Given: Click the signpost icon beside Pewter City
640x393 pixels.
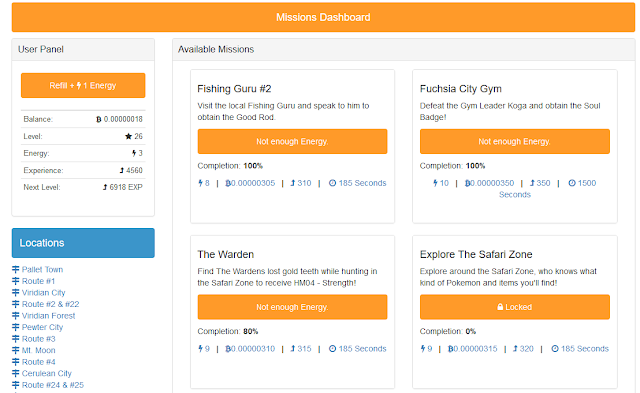Looking at the screenshot, I should pos(16,327).
